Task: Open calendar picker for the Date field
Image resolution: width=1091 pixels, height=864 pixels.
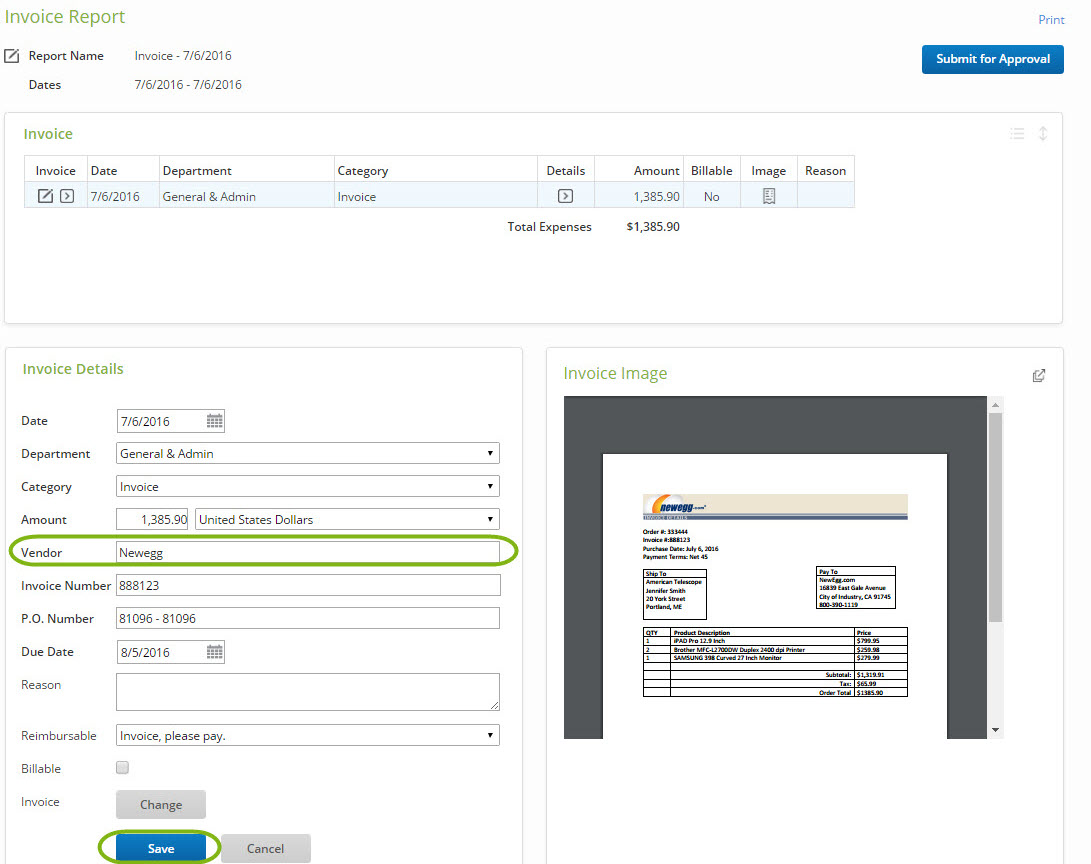Action: pyautogui.click(x=214, y=421)
